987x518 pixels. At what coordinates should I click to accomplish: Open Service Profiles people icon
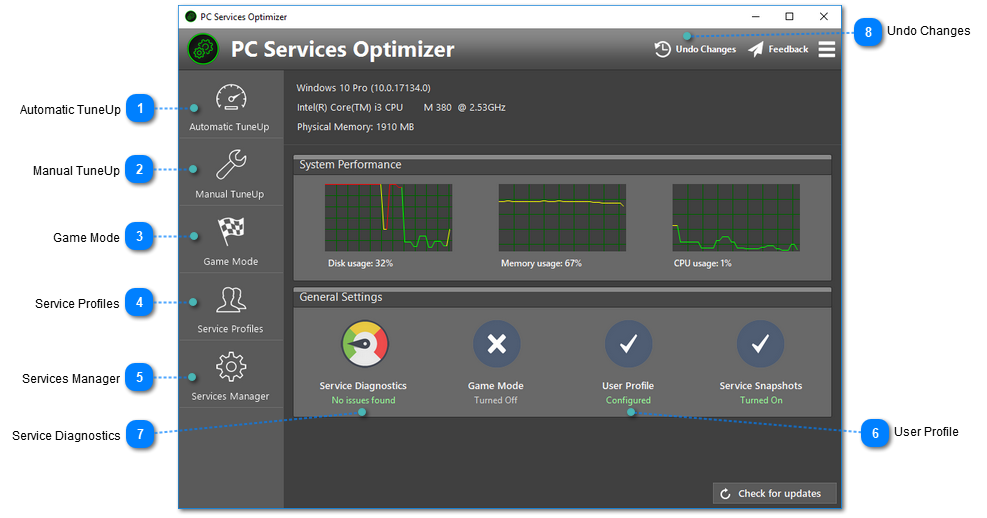click(231, 300)
